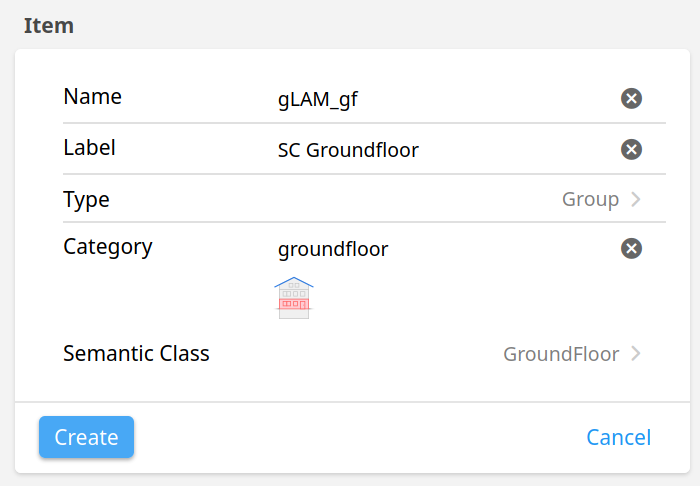Click the Category field label
Image resolution: width=700 pixels, height=486 pixels.
pos(108,247)
